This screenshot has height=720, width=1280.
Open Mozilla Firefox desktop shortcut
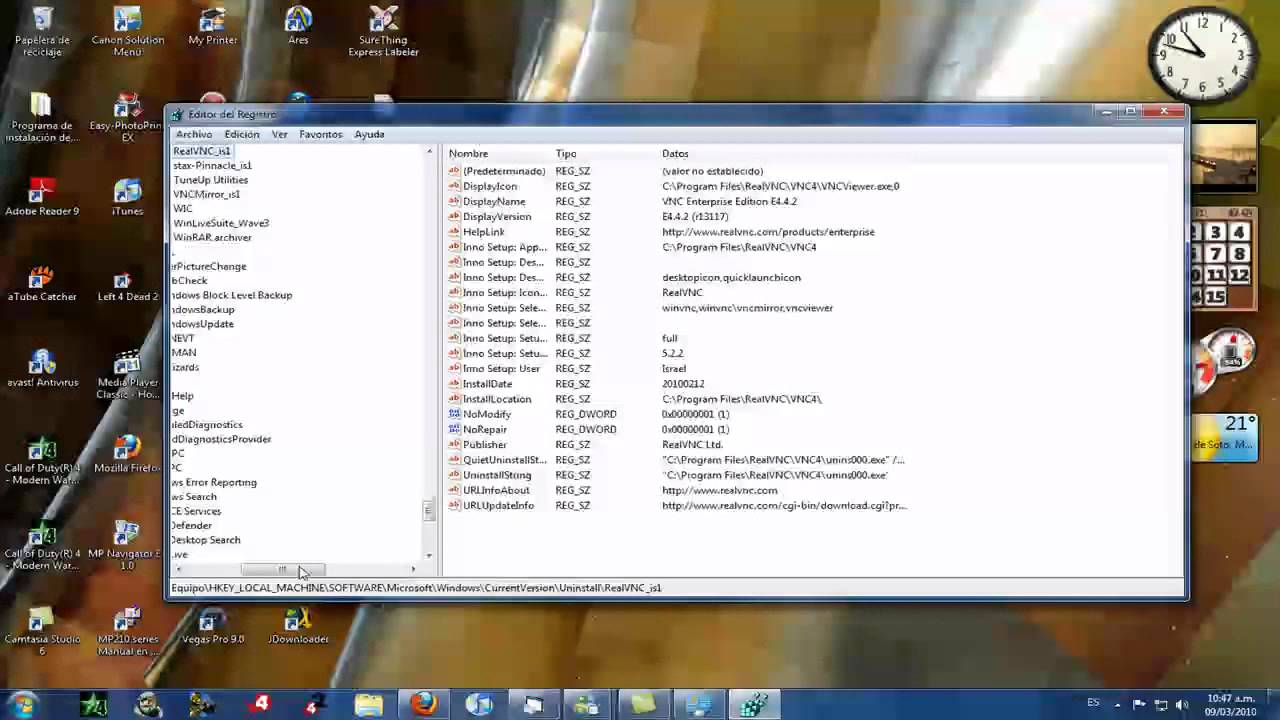(127, 454)
